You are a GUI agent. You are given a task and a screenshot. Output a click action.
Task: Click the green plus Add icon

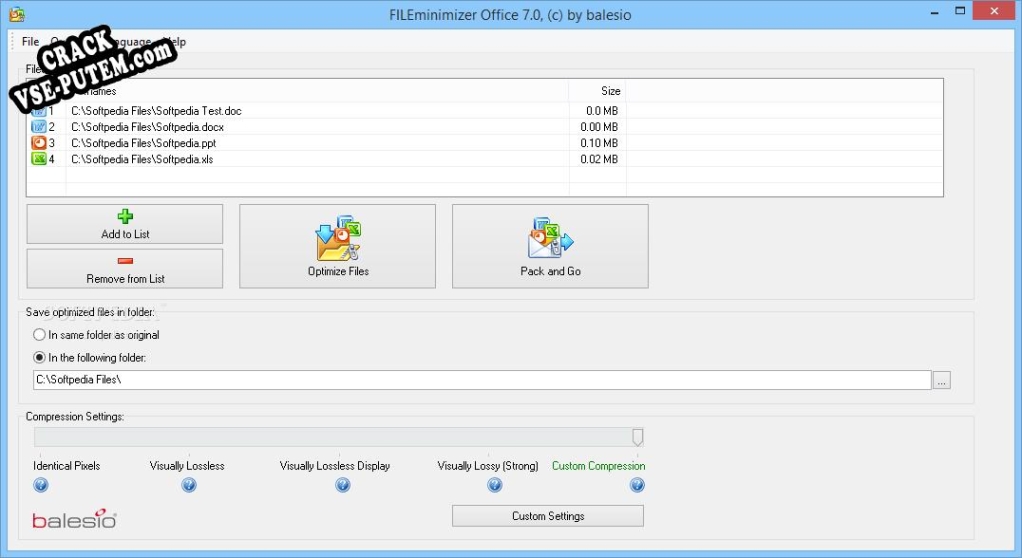(x=125, y=216)
